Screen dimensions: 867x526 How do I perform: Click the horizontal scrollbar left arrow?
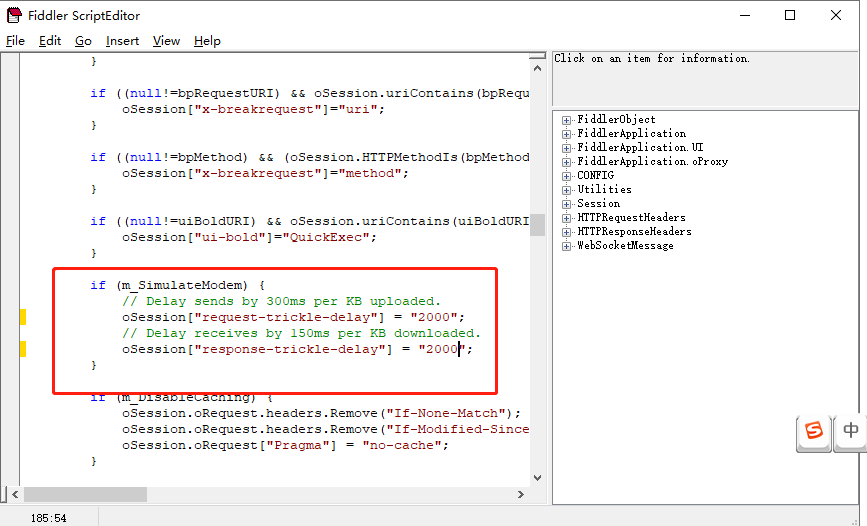tap(15, 494)
